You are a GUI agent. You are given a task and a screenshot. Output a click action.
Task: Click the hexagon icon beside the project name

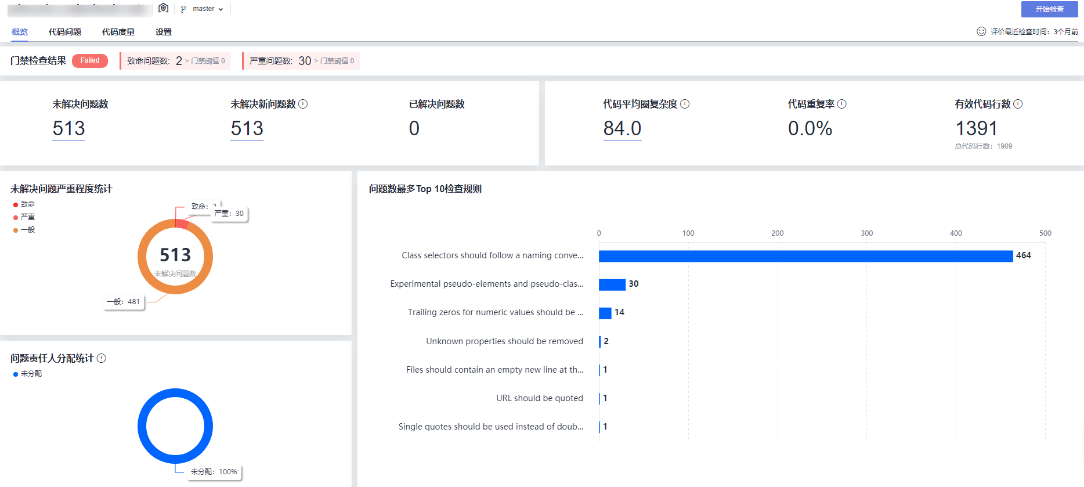[163, 8]
